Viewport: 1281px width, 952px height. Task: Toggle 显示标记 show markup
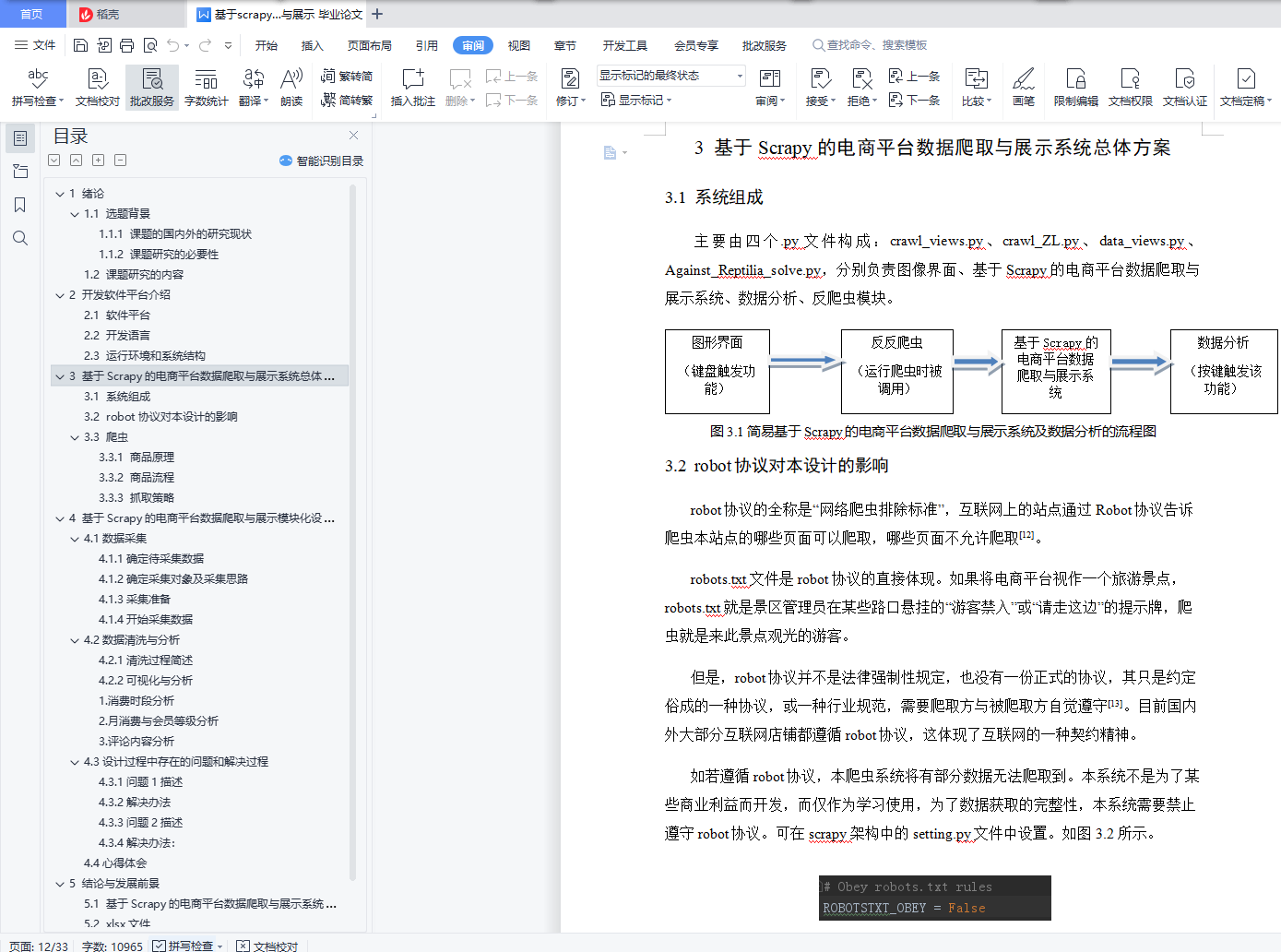point(636,100)
